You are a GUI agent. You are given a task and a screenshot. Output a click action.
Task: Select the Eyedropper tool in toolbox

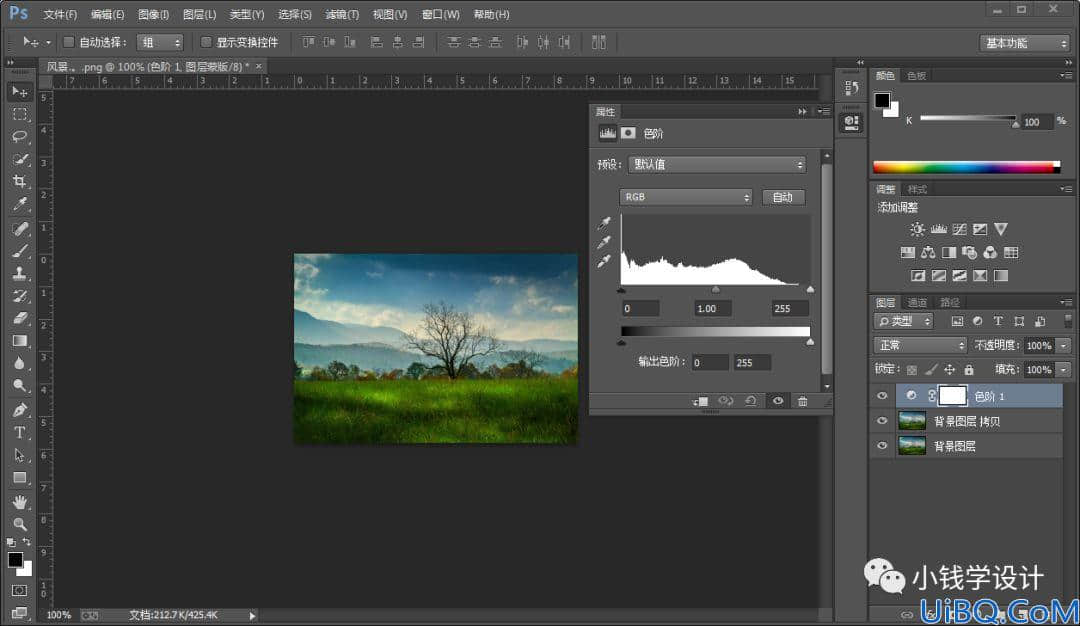coord(20,204)
